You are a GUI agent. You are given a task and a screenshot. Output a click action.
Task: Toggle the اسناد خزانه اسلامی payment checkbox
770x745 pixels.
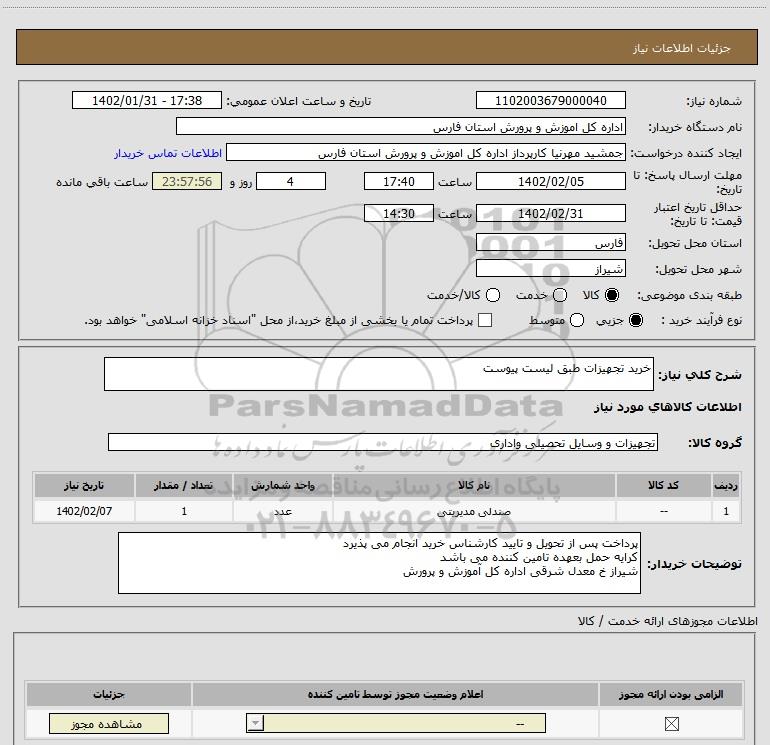click(x=485, y=320)
